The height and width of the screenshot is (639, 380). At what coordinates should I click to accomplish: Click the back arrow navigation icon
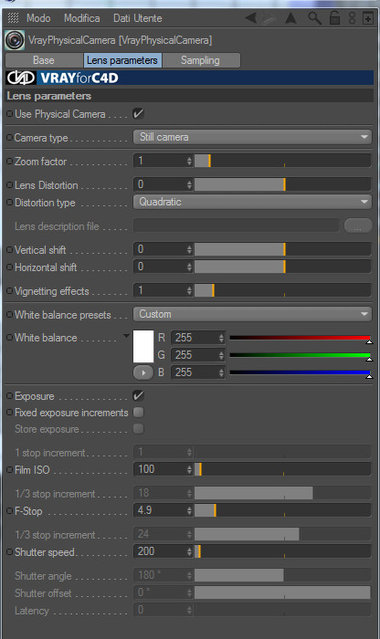[251, 18]
